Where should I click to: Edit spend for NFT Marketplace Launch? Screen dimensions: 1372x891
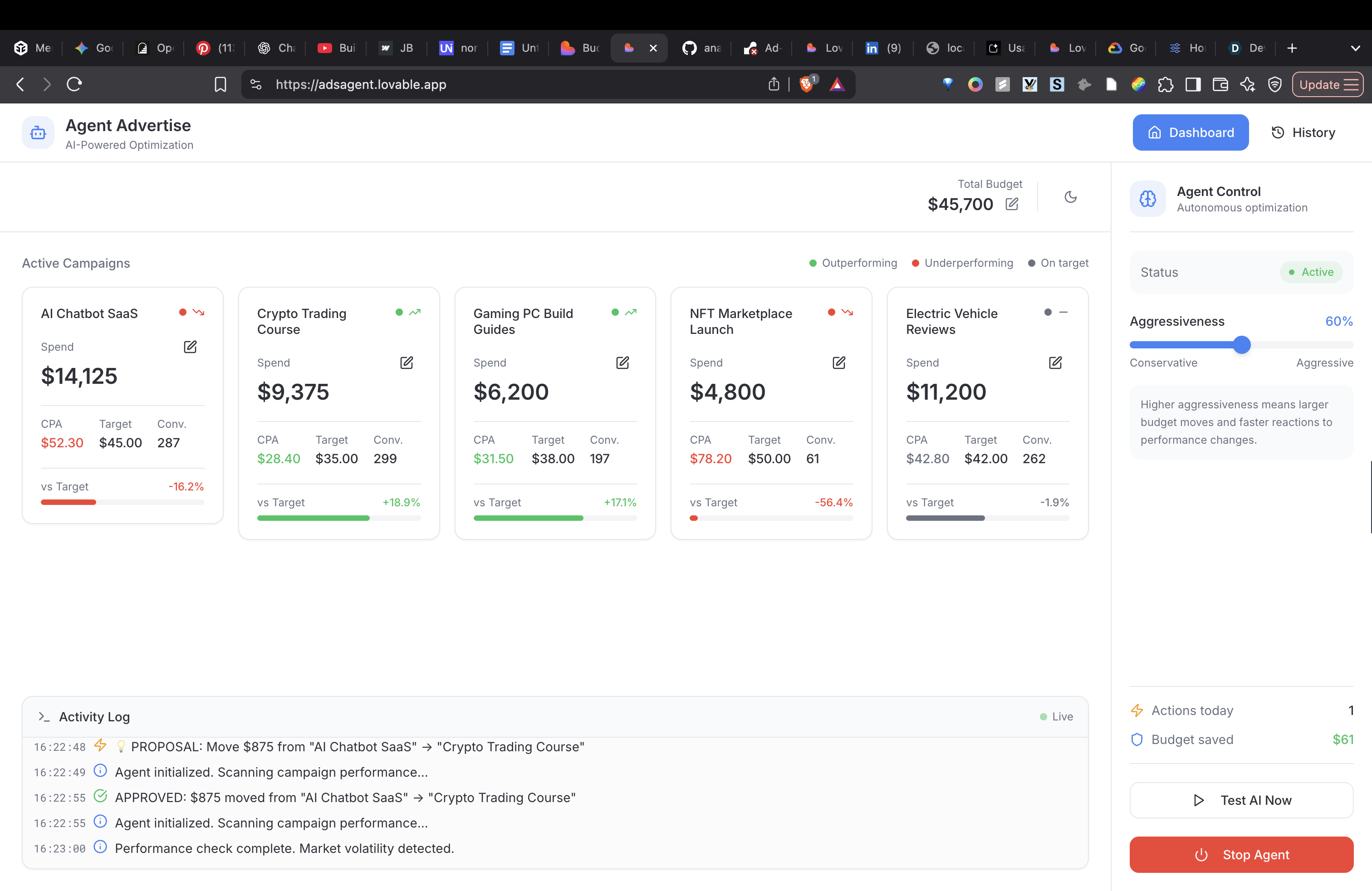pyautogui.click(x=839, y=362)
